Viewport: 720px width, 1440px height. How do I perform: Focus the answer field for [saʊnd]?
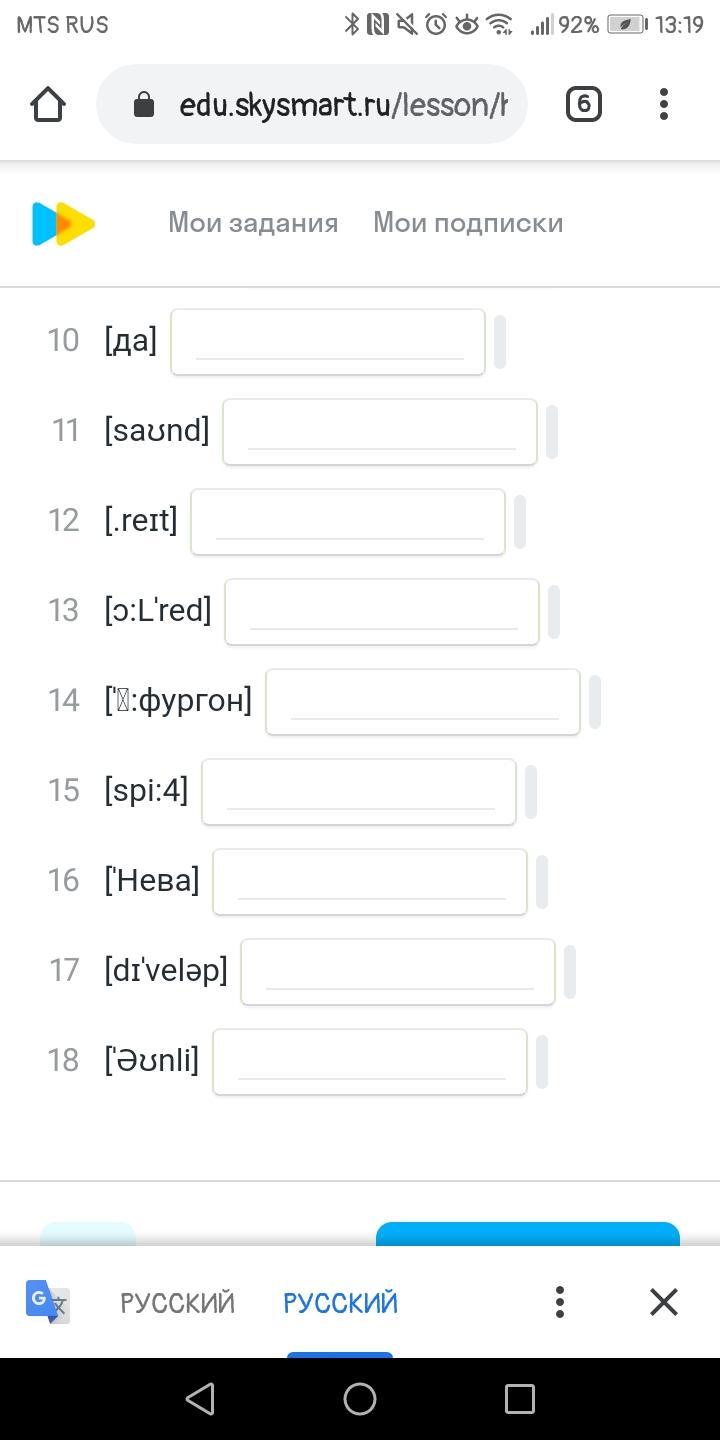tap(380, 432)
